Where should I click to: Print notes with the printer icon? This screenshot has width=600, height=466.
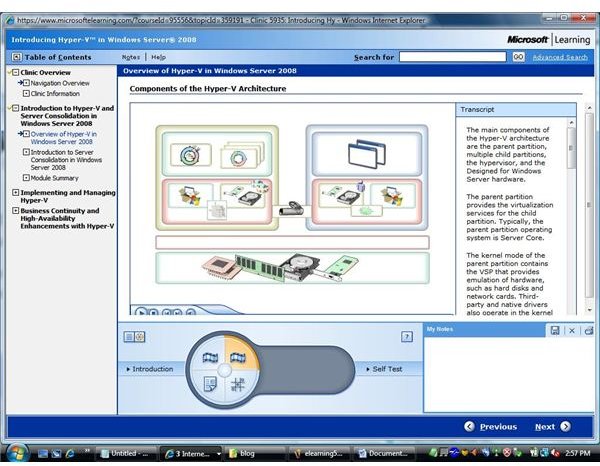589,330
